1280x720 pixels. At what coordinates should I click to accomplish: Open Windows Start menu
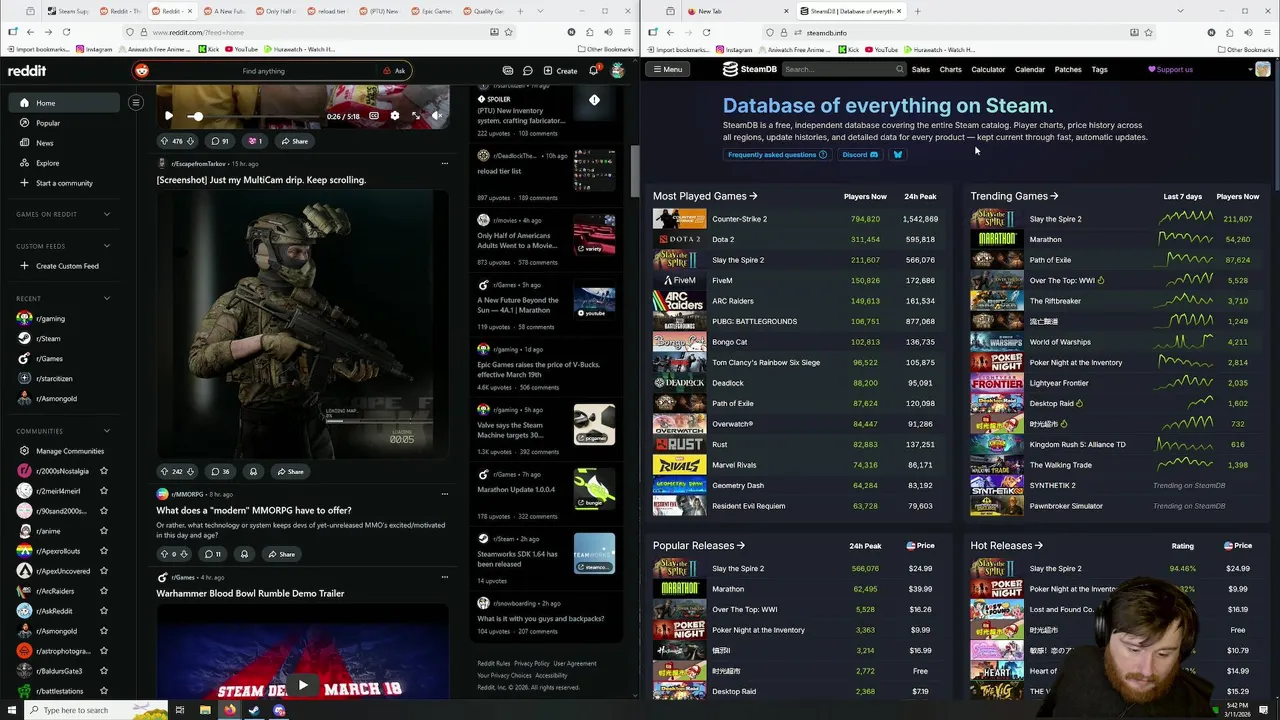tap(12, 710)
